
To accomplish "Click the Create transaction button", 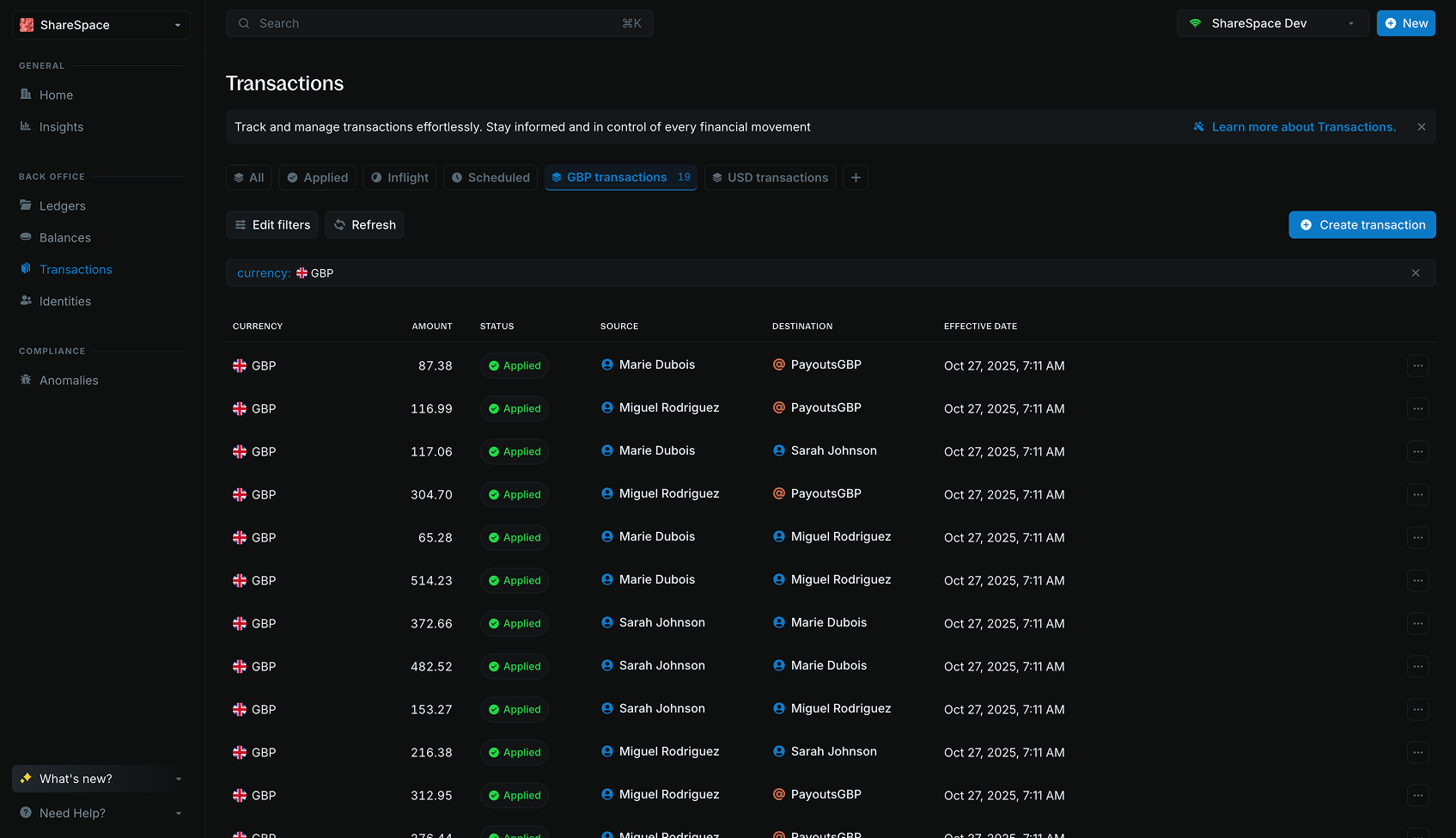I will (1362, 224).
